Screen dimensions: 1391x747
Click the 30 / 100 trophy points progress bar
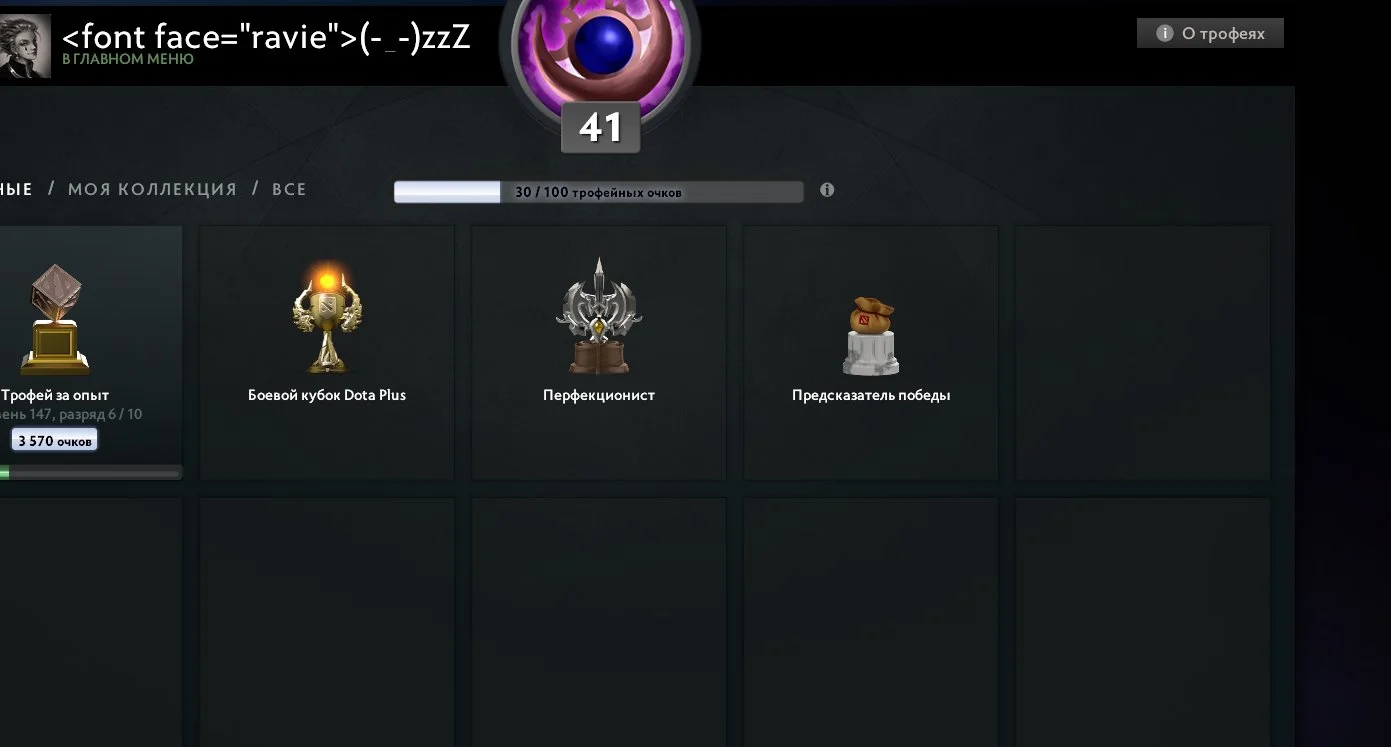click(598, 192)
